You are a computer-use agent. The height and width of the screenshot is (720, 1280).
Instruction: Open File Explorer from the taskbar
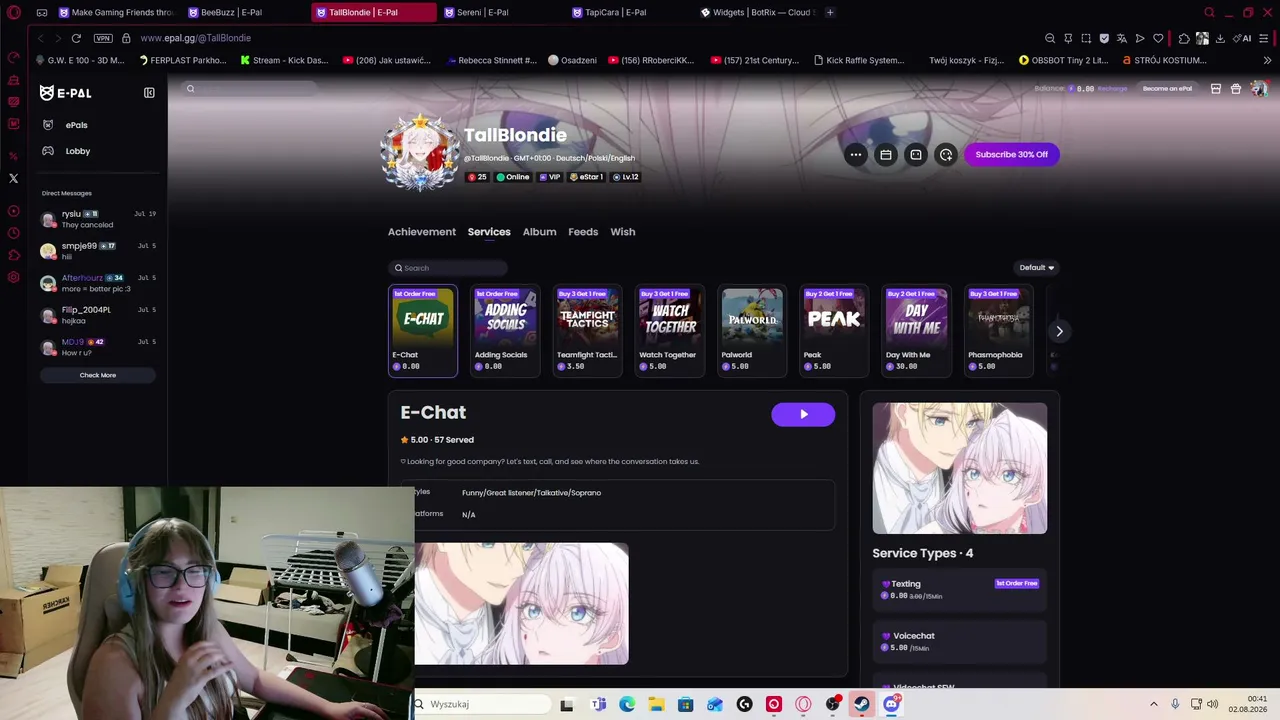point(656,704)
